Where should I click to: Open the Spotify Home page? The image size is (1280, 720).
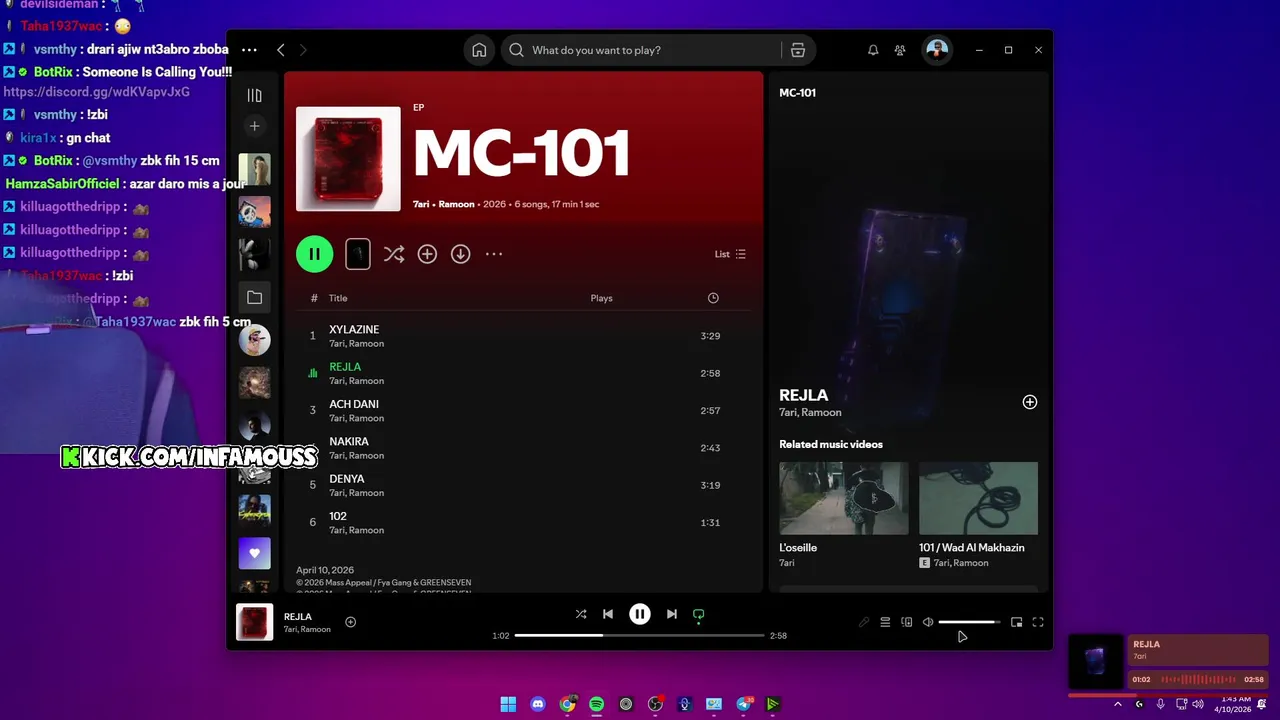pyautogui.click(x=479, y=50)
